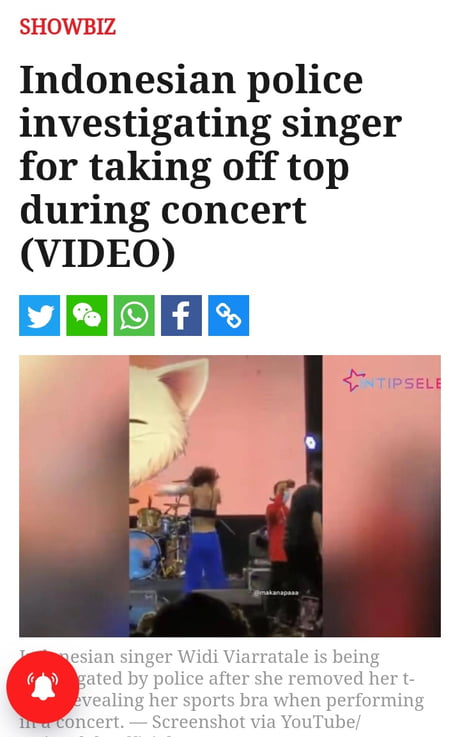
Task: Click the word concert in the headline
Action: click(x=234, y=210)
